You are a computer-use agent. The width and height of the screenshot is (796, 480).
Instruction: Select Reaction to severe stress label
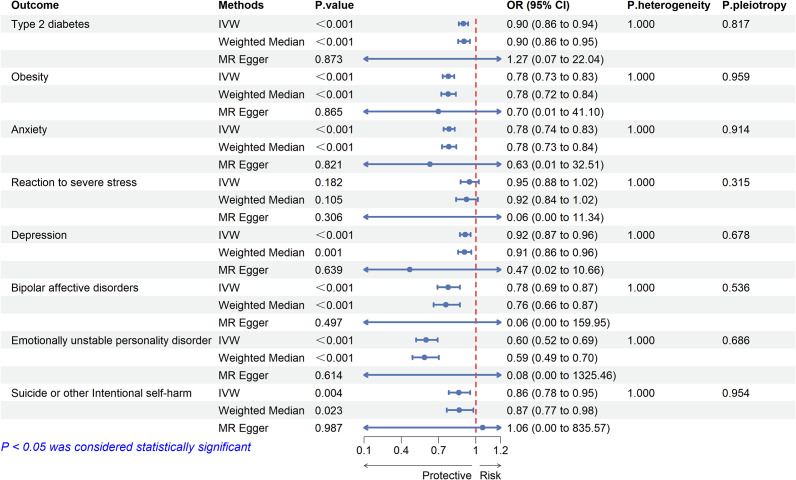click(74, 183)
